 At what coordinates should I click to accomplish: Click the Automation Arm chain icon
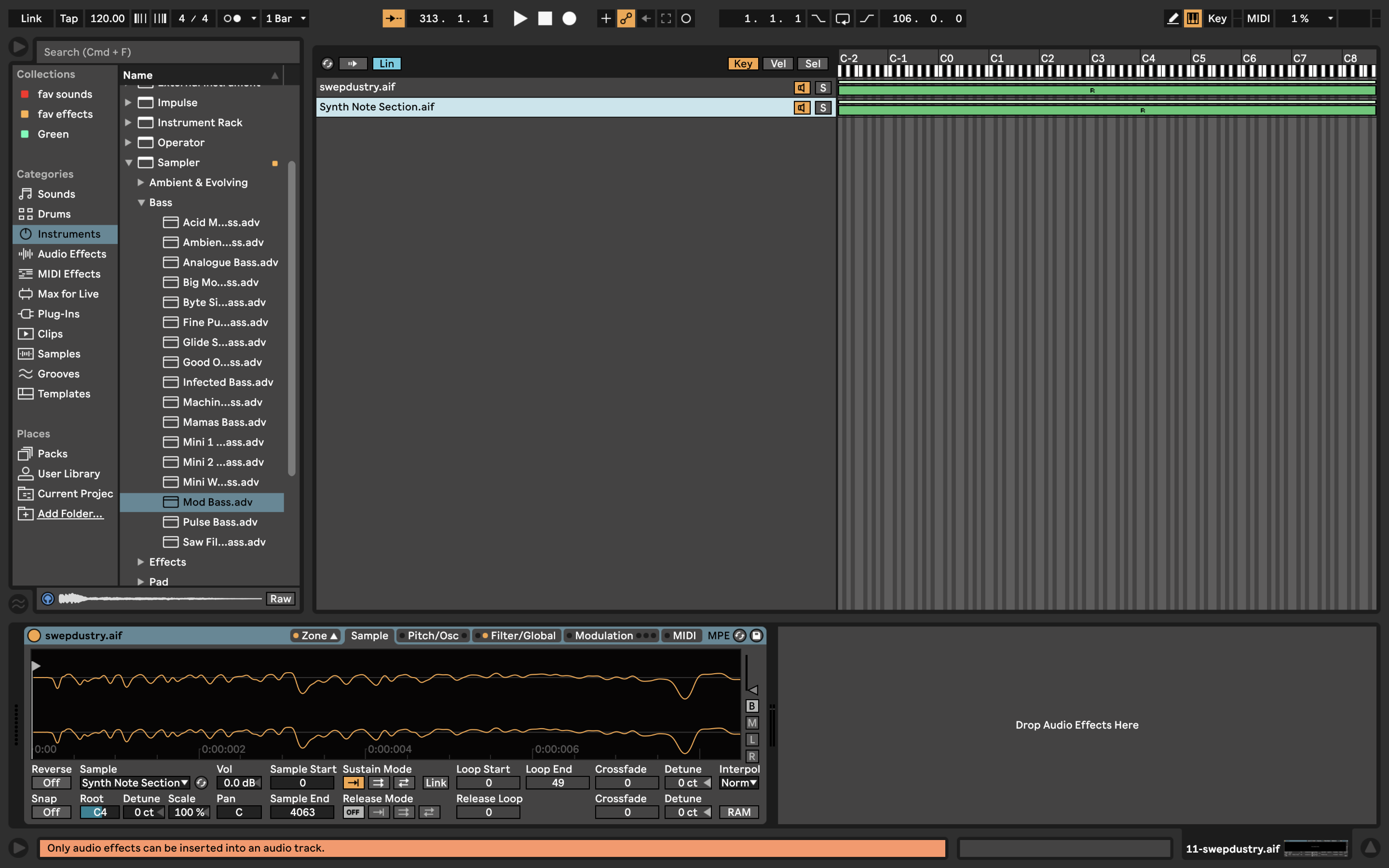pos(626,18)
